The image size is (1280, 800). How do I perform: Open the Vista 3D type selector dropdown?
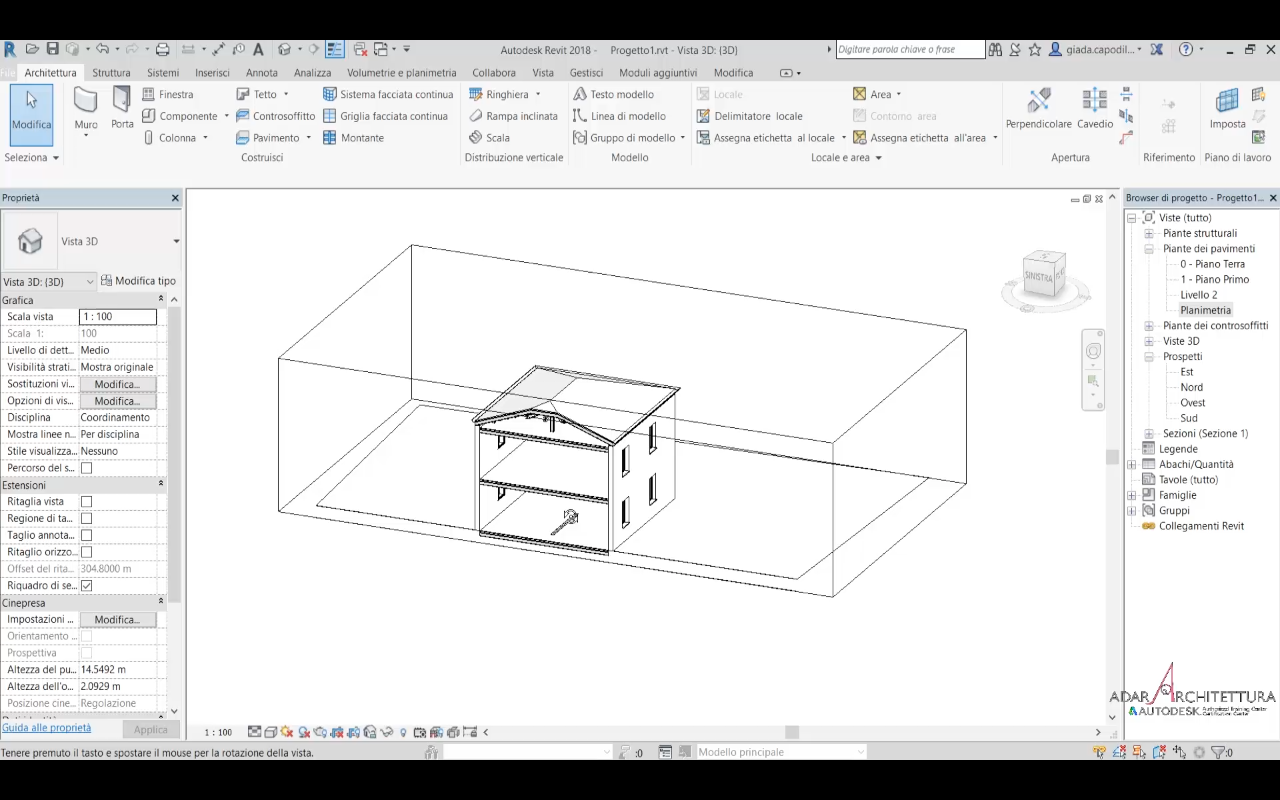(x=176, y=241)
